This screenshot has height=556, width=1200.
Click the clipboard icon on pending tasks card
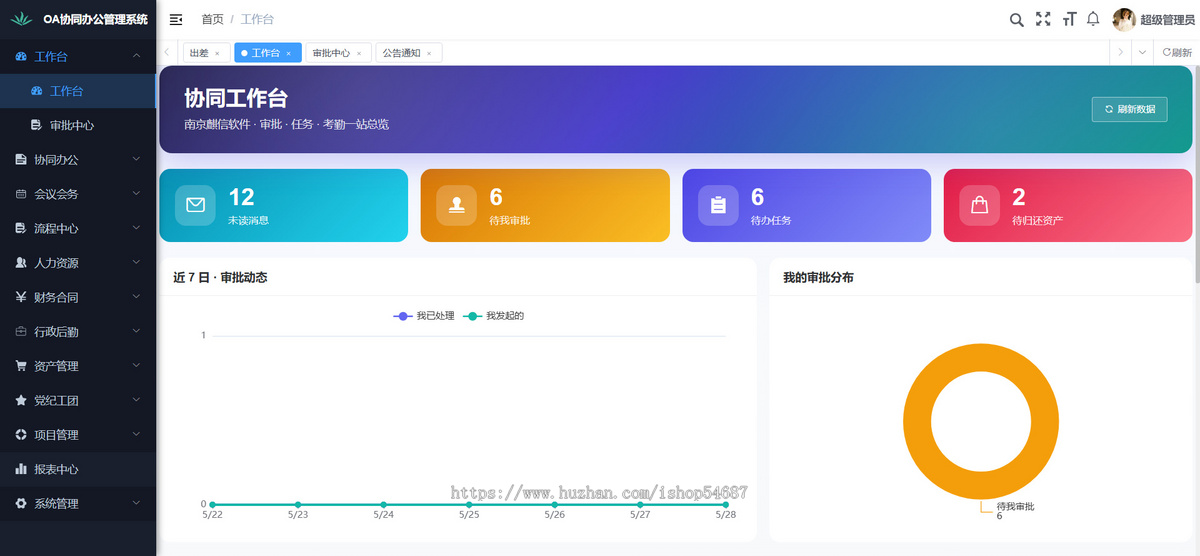(718, 205)
